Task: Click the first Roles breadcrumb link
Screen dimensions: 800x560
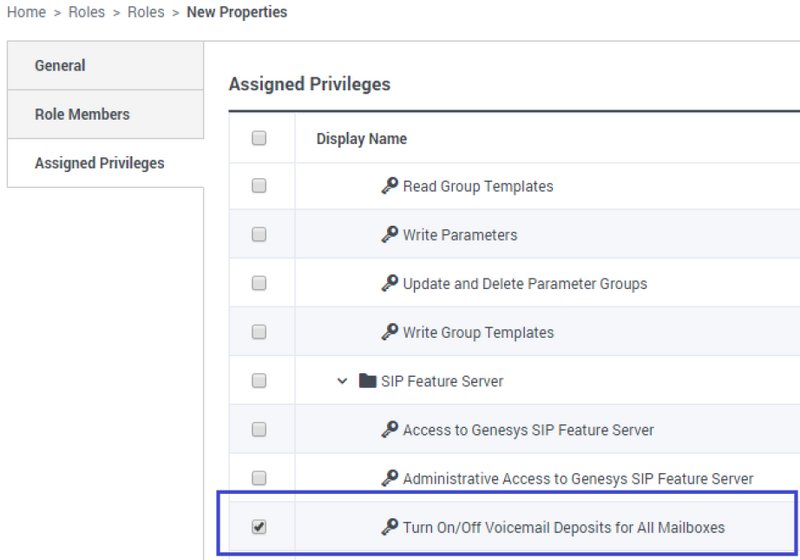Action: pos(86,13)
